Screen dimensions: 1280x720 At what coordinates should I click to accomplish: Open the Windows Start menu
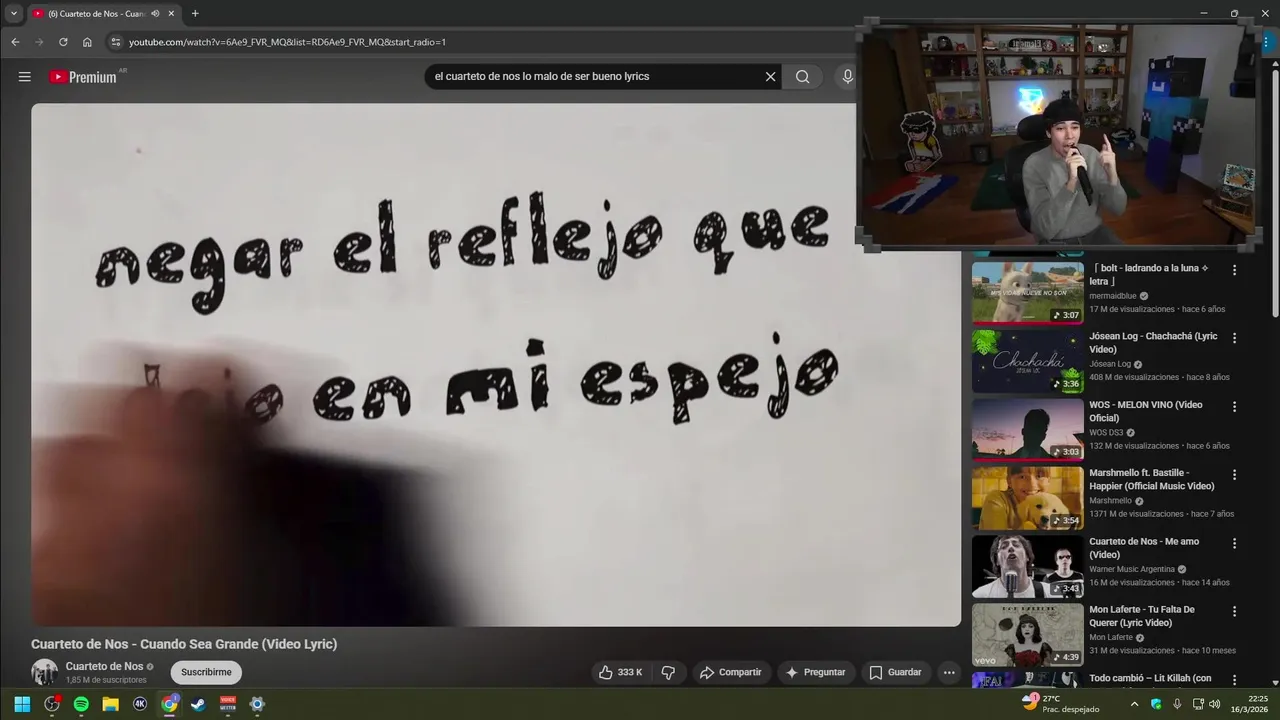[x=22, y=704]
